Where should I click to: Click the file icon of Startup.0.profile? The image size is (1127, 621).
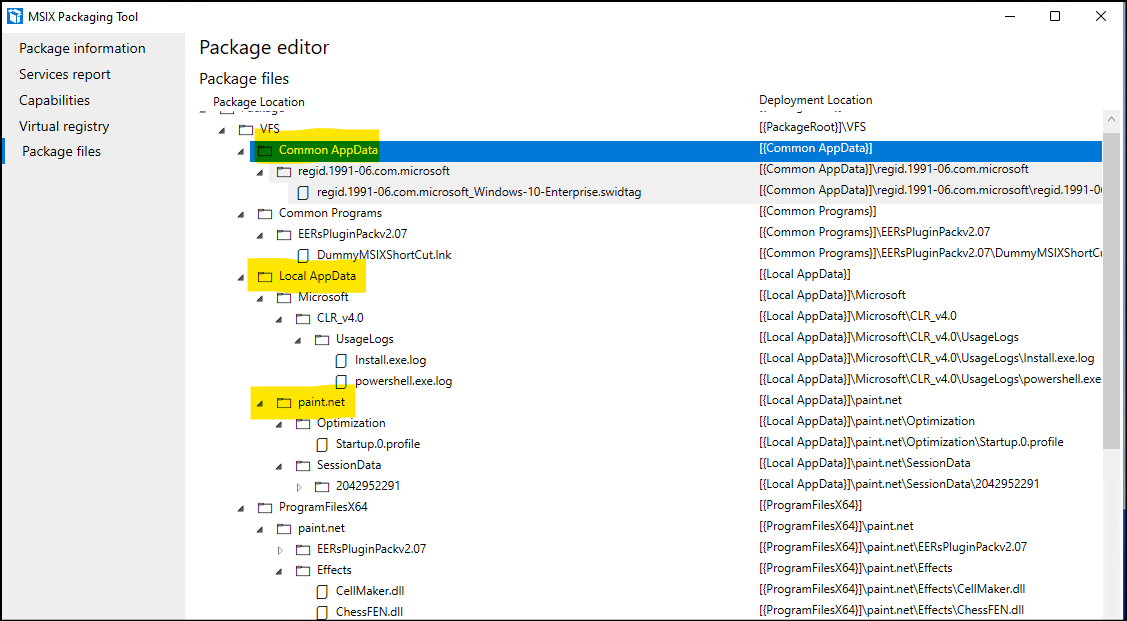[322, 443]
